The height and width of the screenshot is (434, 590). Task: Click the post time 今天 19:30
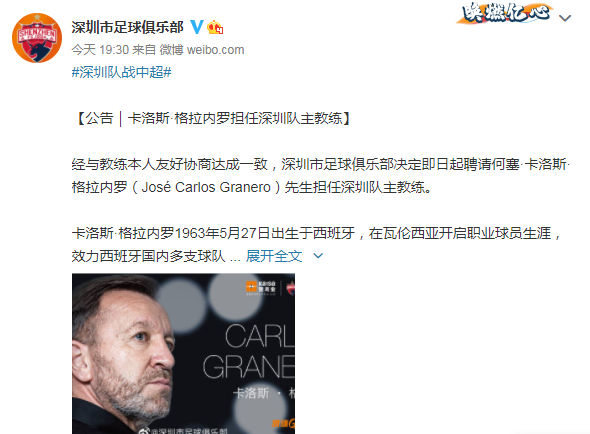(100, 50)
